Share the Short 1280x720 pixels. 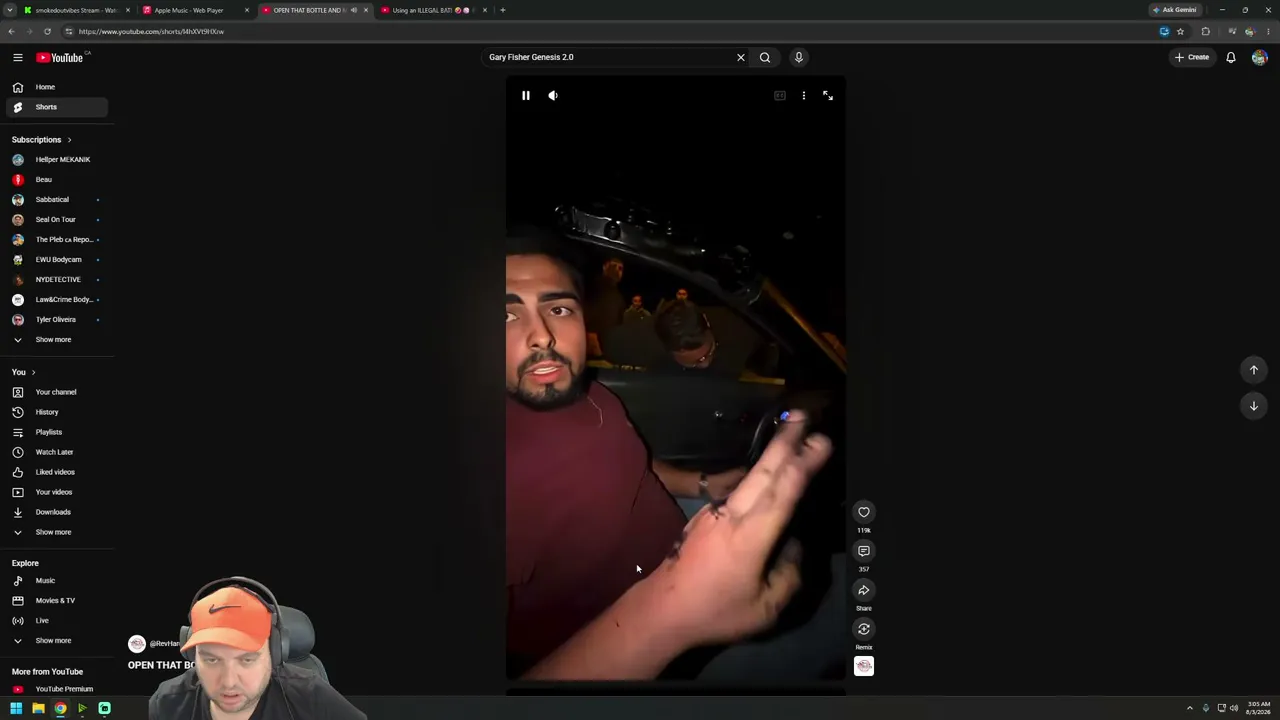click(x=864, y=590)
